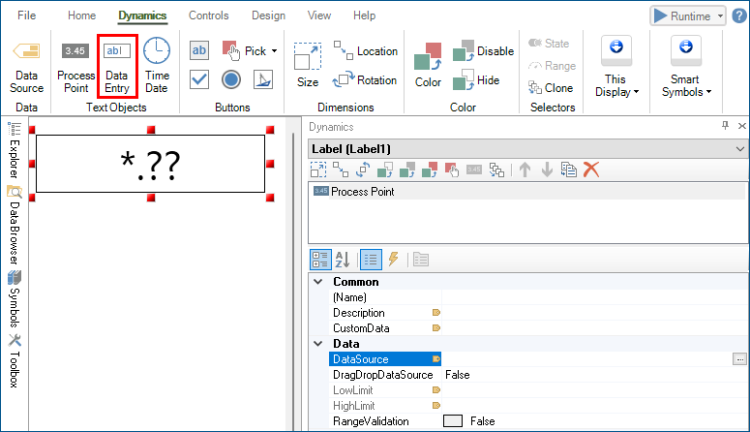Sort properties alphabetically with A-Z icon
Screen dimensions: 750x432
[x=342, y=259]
